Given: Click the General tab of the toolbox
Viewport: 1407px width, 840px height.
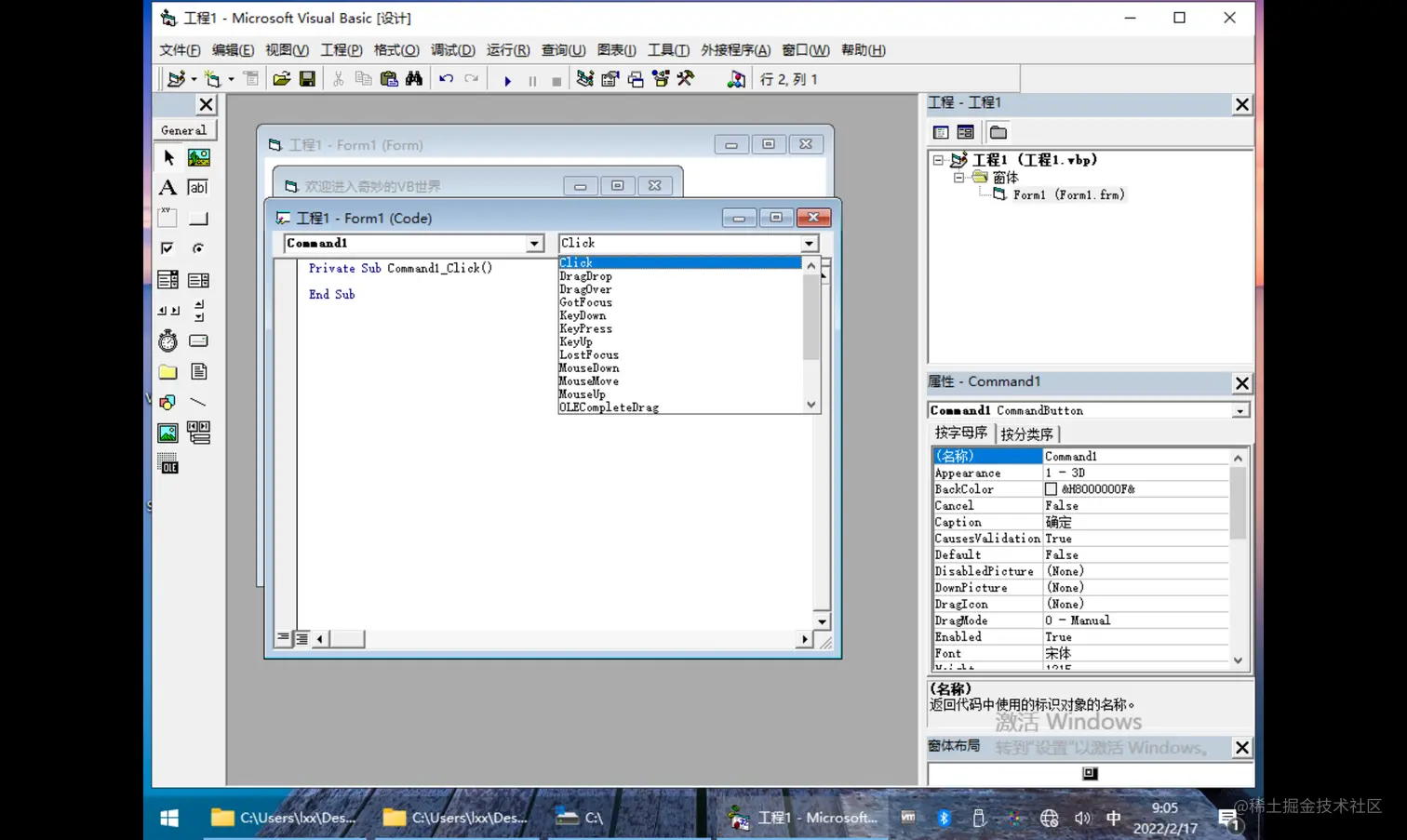Looking at the screenshot, I should (184, 130).
